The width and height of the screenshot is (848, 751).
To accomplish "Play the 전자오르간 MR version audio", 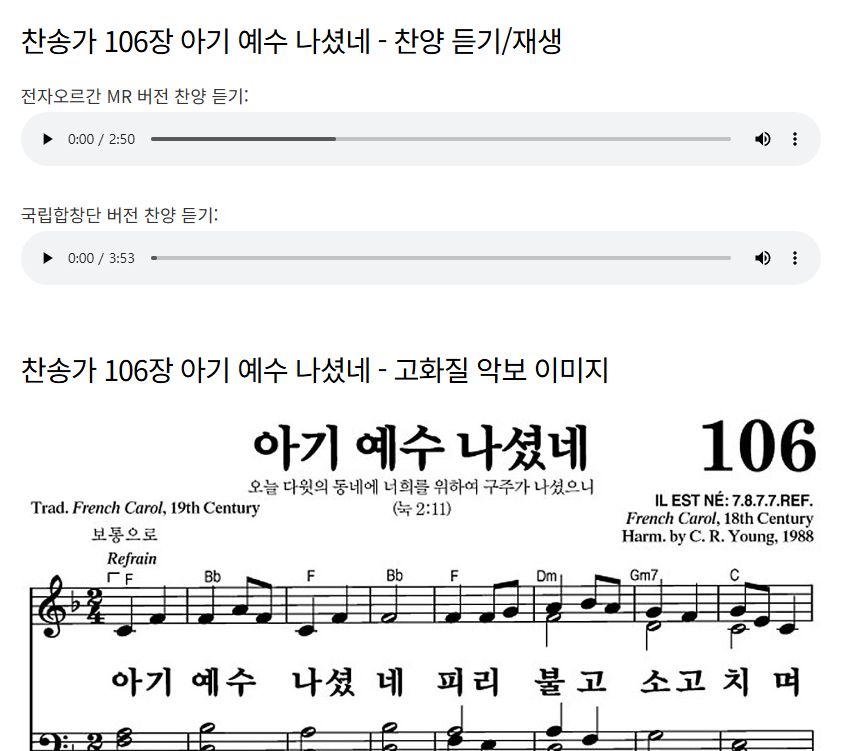I will (48, 139).
